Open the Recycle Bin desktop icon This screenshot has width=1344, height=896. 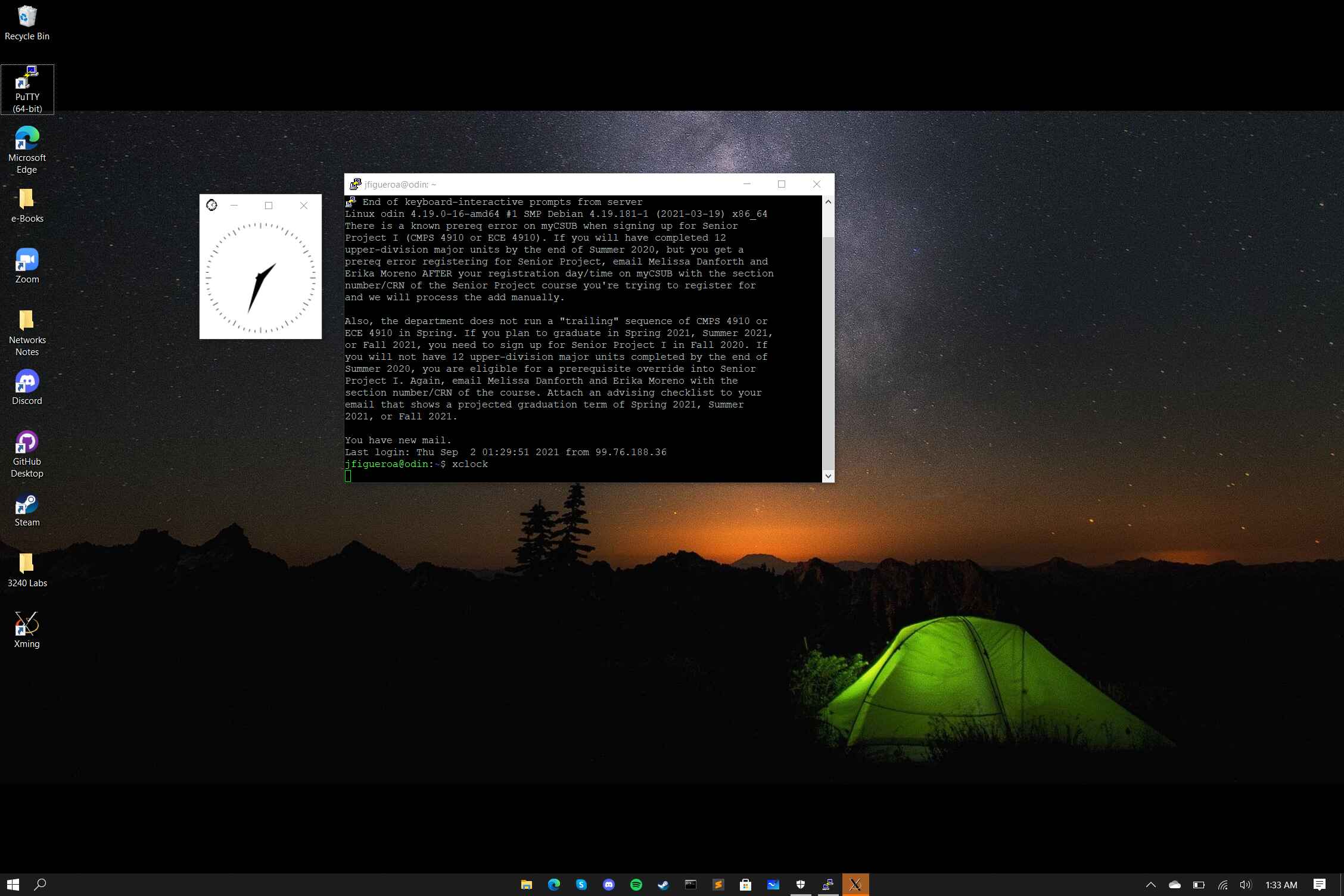click(27, 24)
